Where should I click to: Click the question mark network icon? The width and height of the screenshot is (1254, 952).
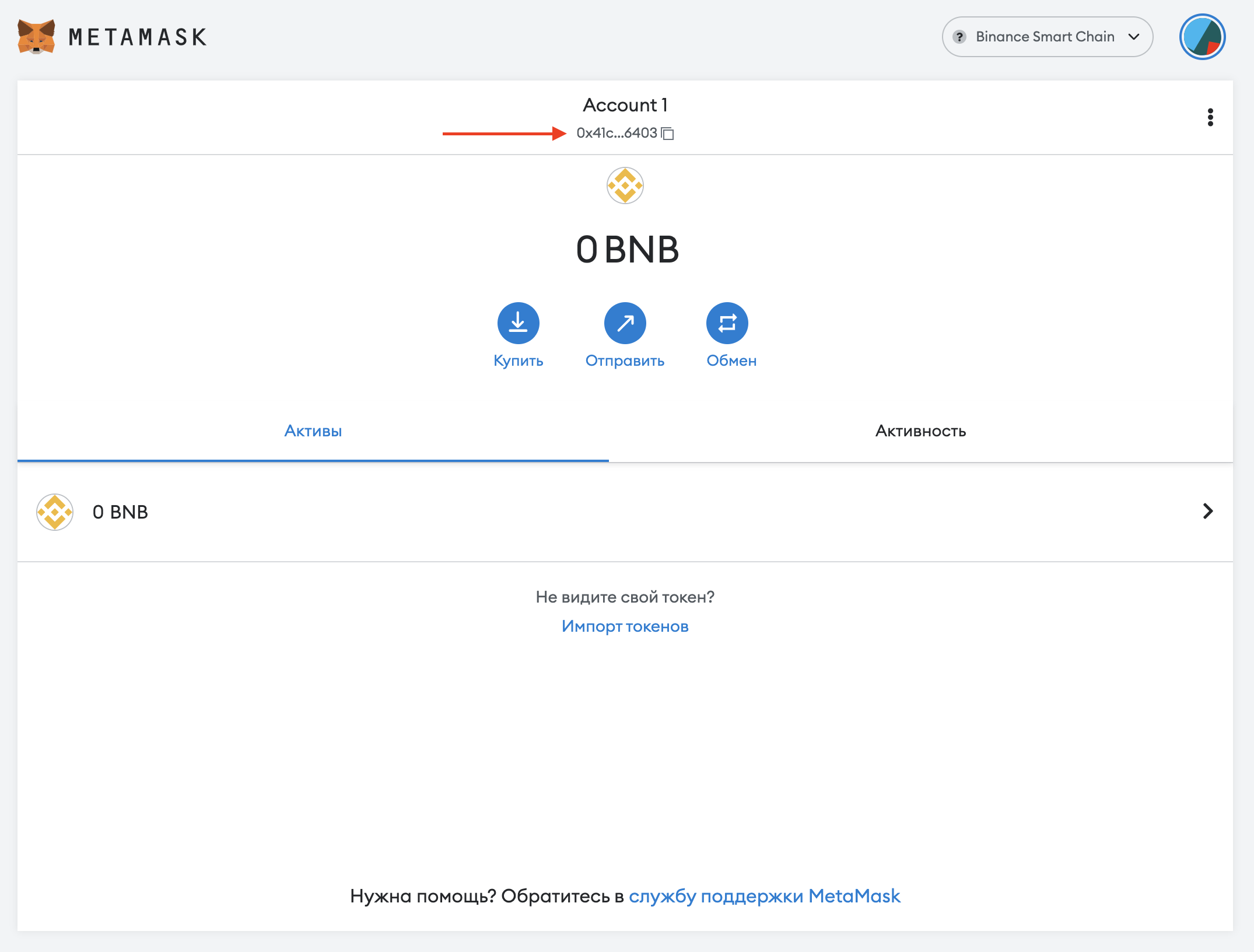[959, 37]
